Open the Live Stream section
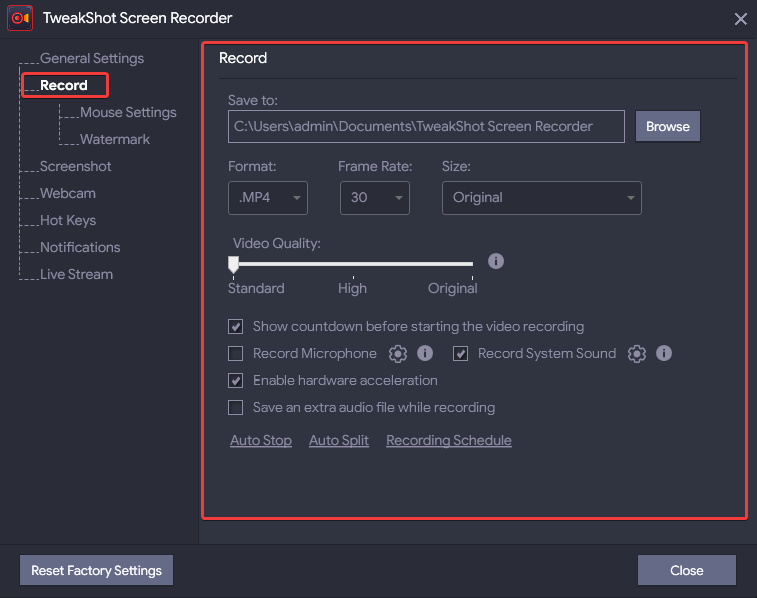The image size is (757, 598). pyautogui.click(x=76, y=275)
